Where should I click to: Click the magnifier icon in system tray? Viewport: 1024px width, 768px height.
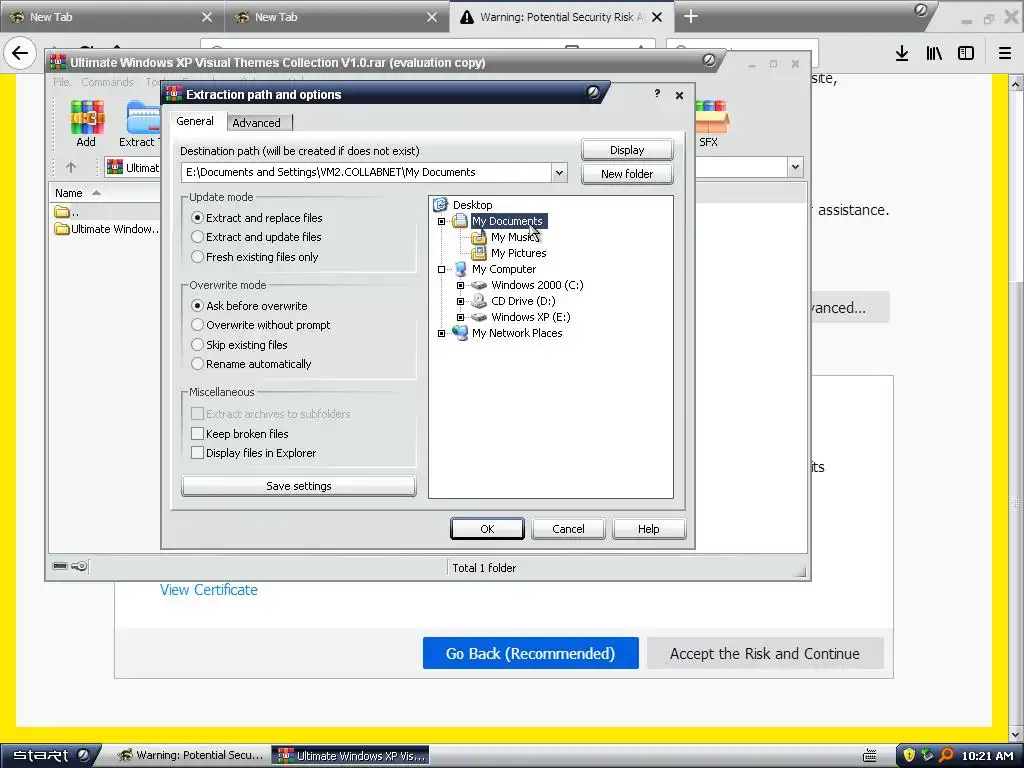tap(946, 756)
